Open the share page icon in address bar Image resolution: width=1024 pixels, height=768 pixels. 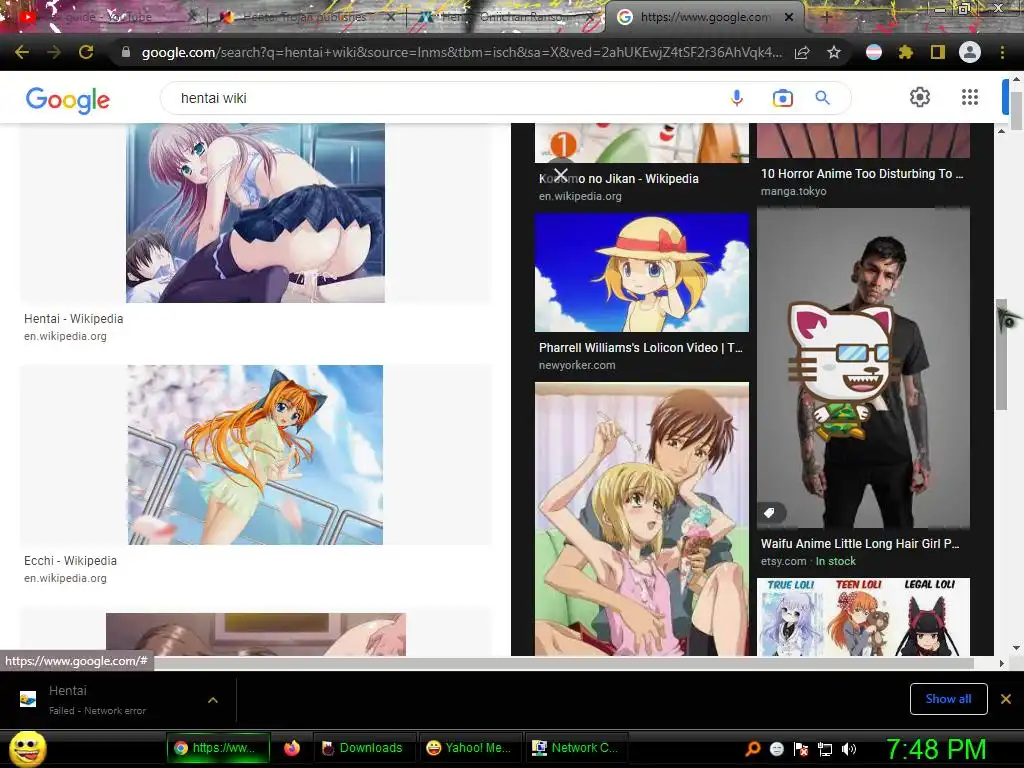pos(802,53)
